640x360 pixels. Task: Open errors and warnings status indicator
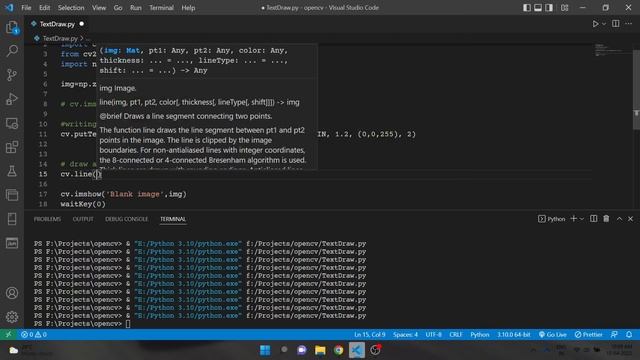pyautogui.click(x=34, y=335)
